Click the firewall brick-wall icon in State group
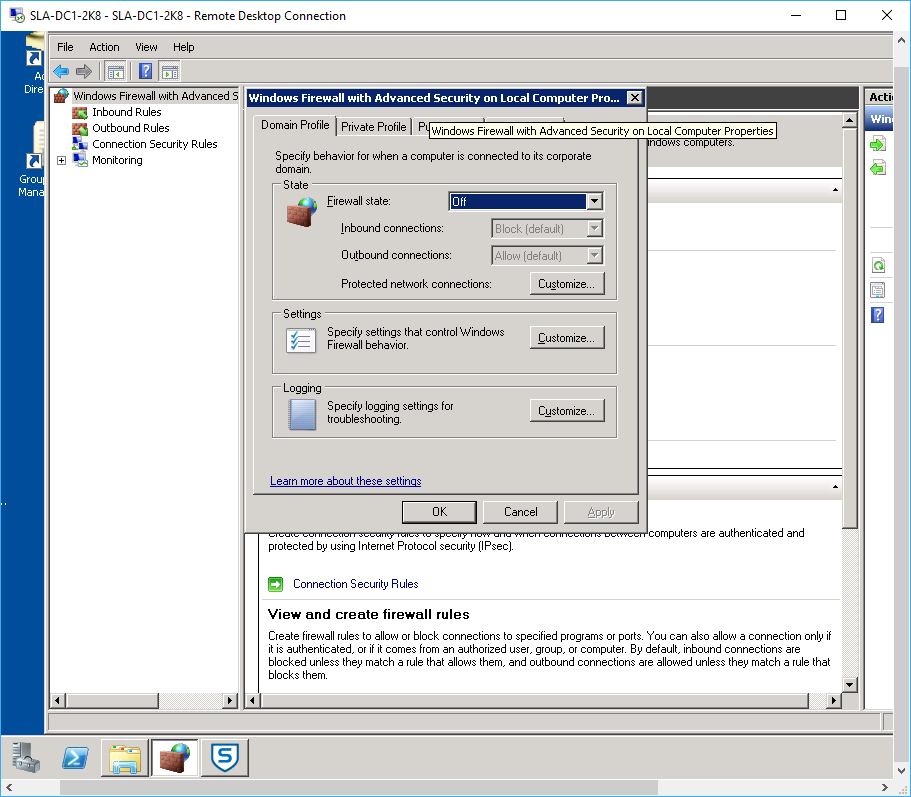The height and width of the screenshot is (797, 911). click(x=302, y=211)
